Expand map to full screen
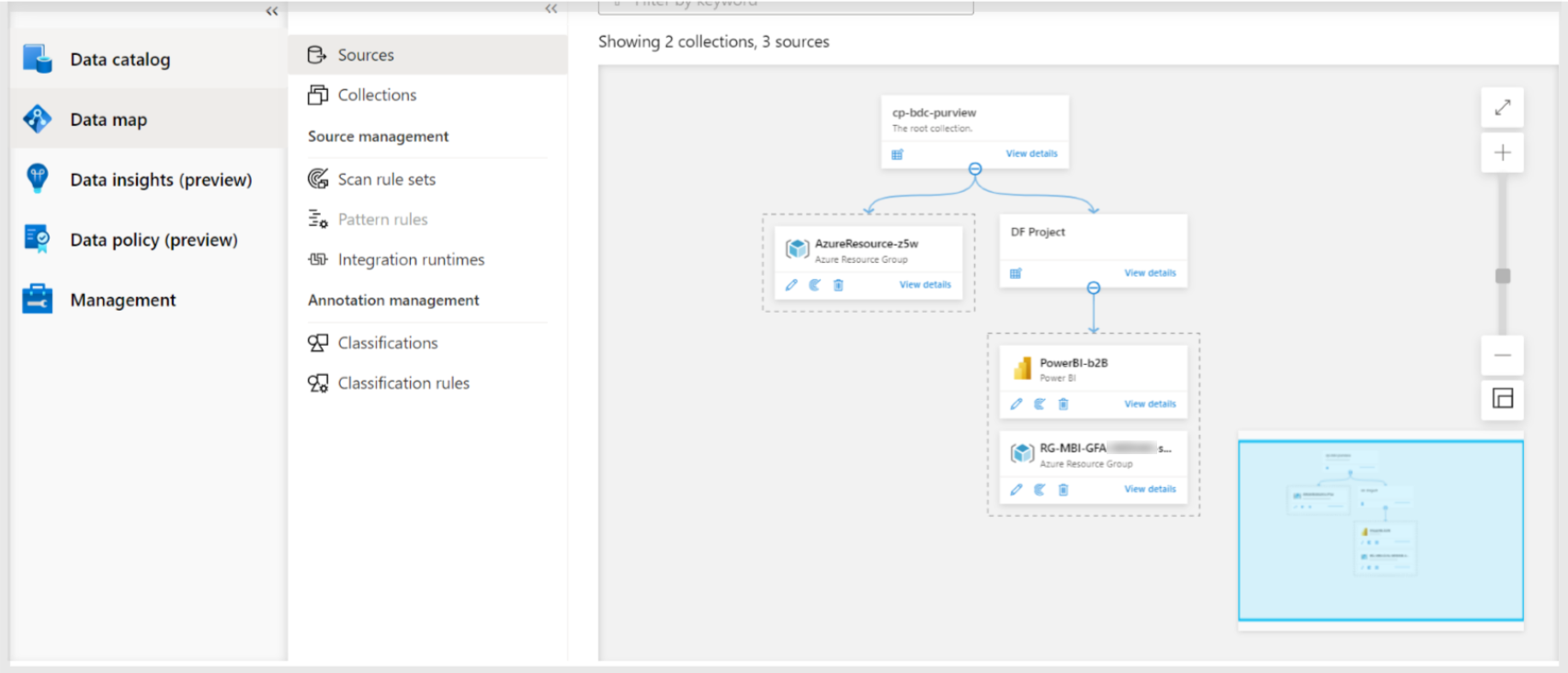The image size is (1568, 673). click(1503, 108)
